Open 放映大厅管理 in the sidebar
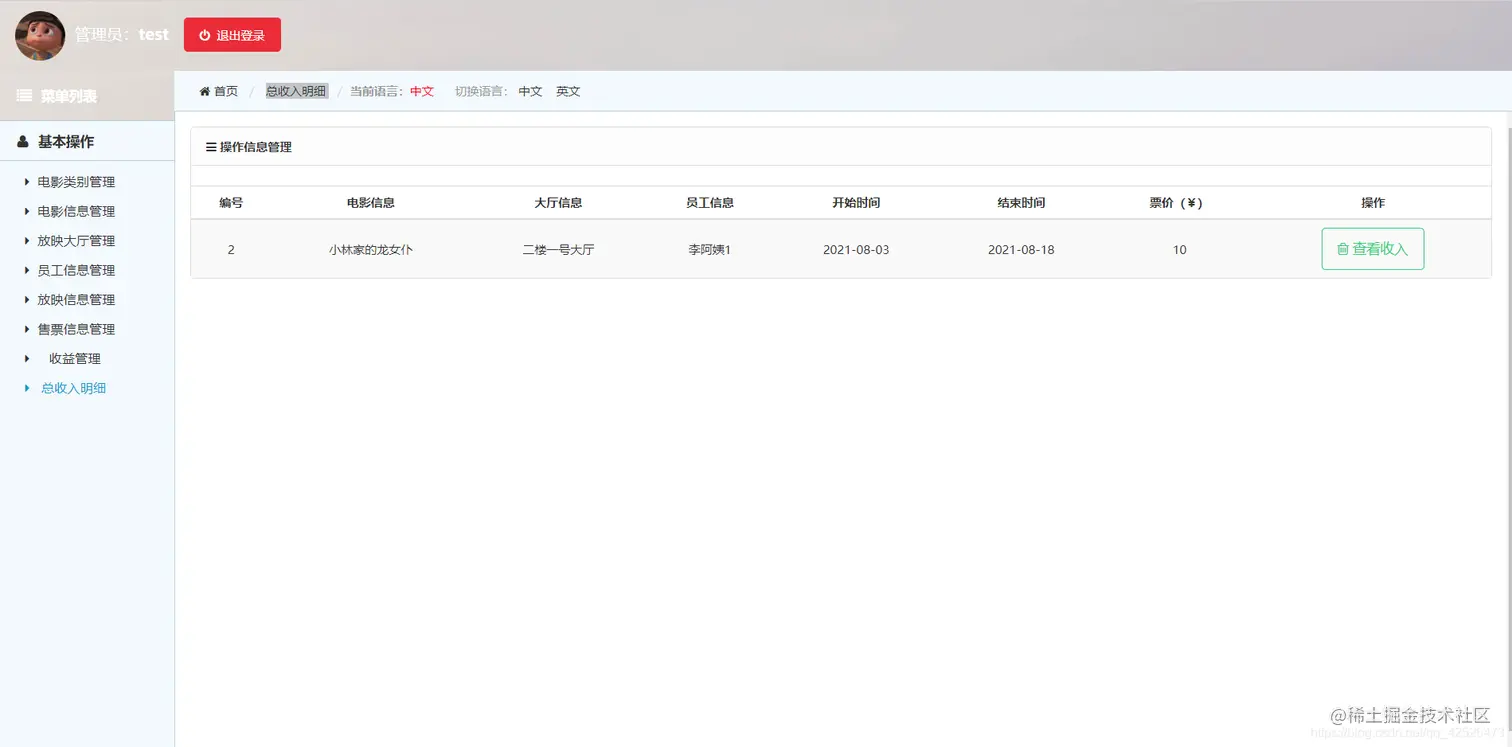This screenshot has height=747, width=1512. point(76,241)
